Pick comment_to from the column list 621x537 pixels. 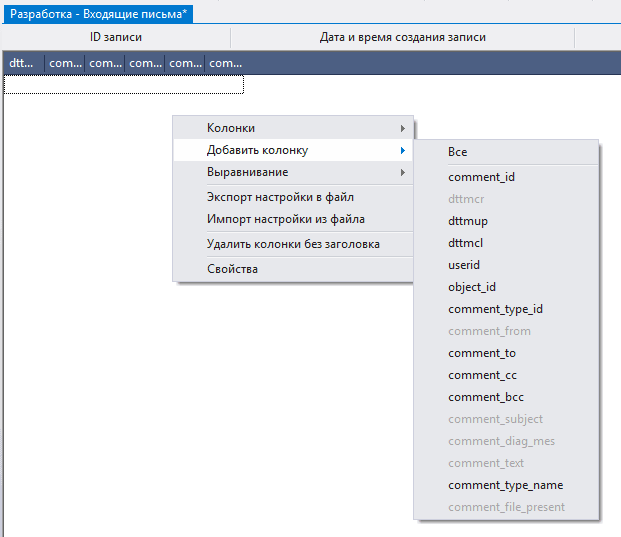pyautogui.click(x=482, y=353)
